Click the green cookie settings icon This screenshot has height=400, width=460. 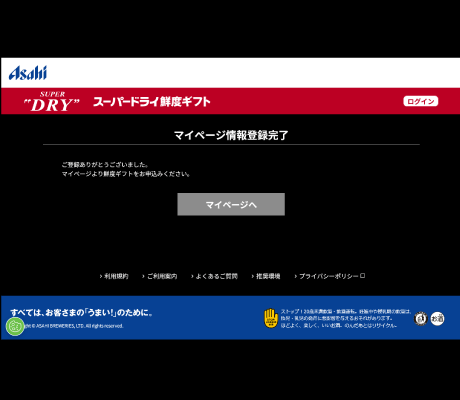coord(15,326)
